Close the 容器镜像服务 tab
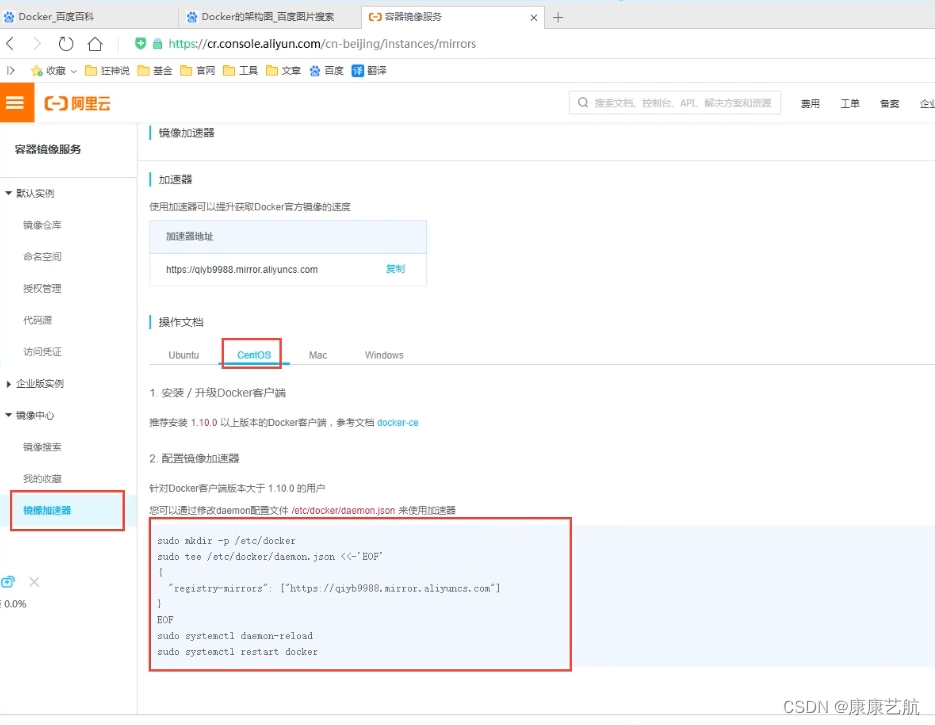The height and width of the screenshot is (725, 935). click(x=534, y=18)
